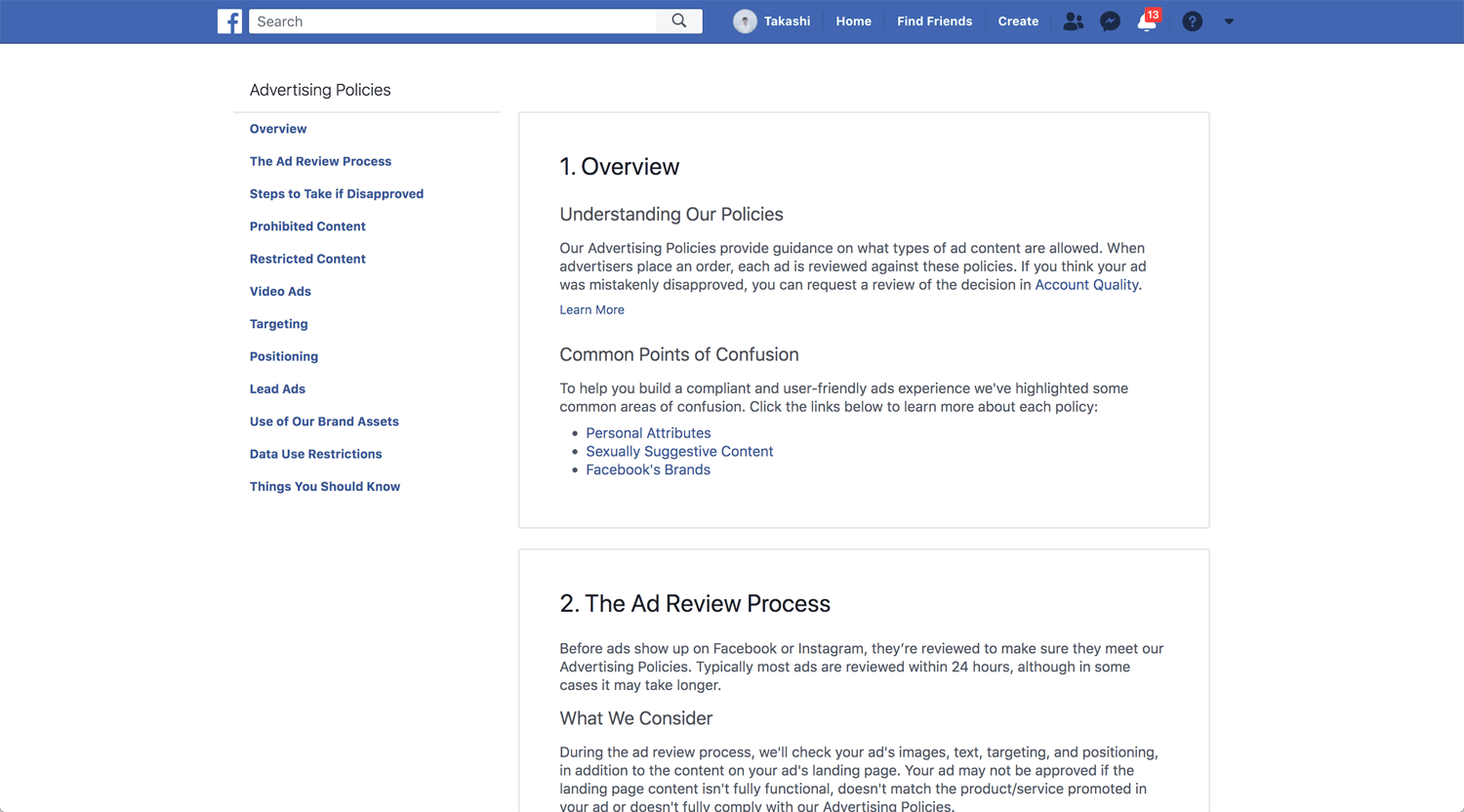1464x812 pixels.
Task: Click the Advertising Policies sidebar title
Action: click(320, 90)
